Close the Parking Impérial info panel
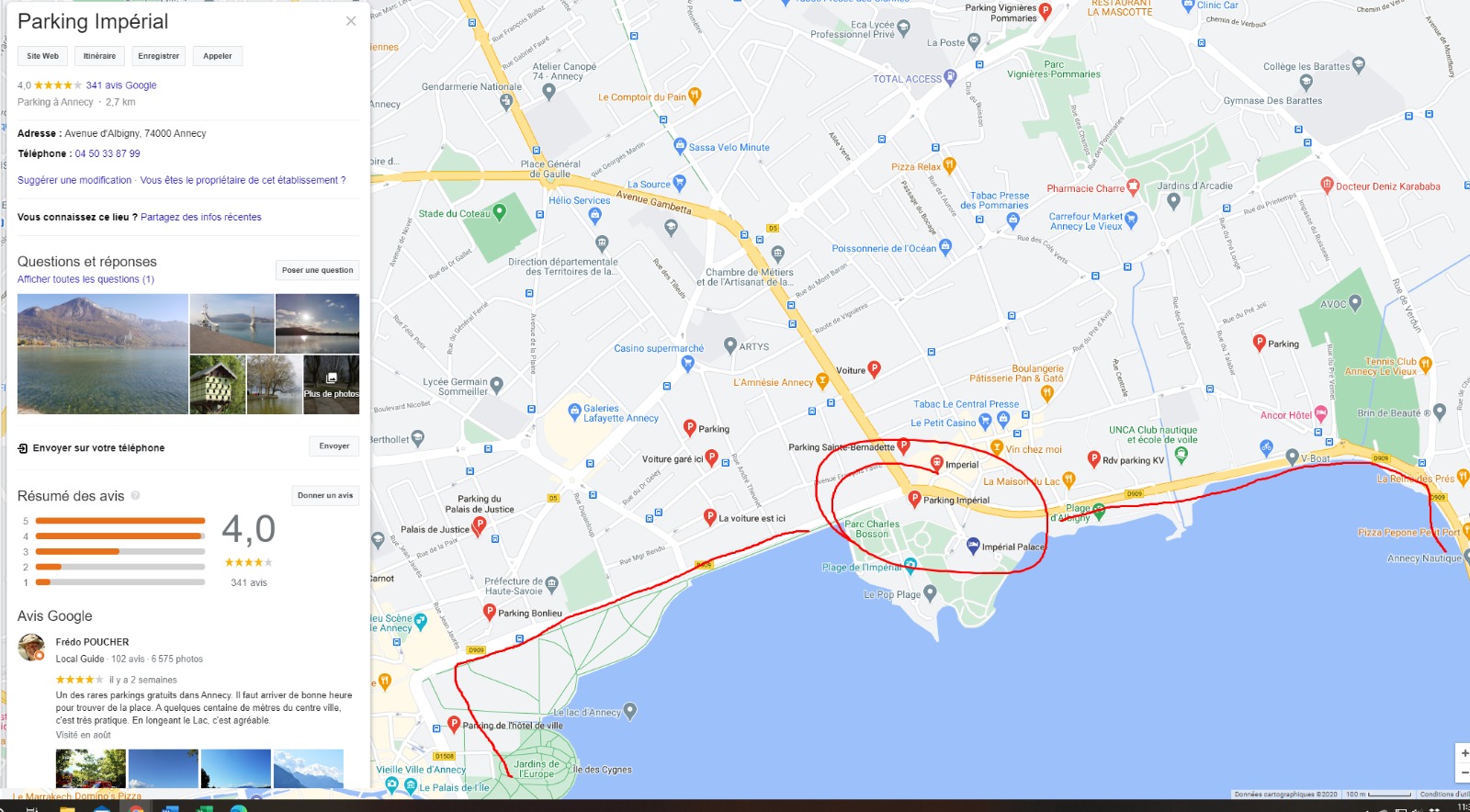Image resolution: width=1470 pixels, height=812 pixels. (x=351, y=20)
